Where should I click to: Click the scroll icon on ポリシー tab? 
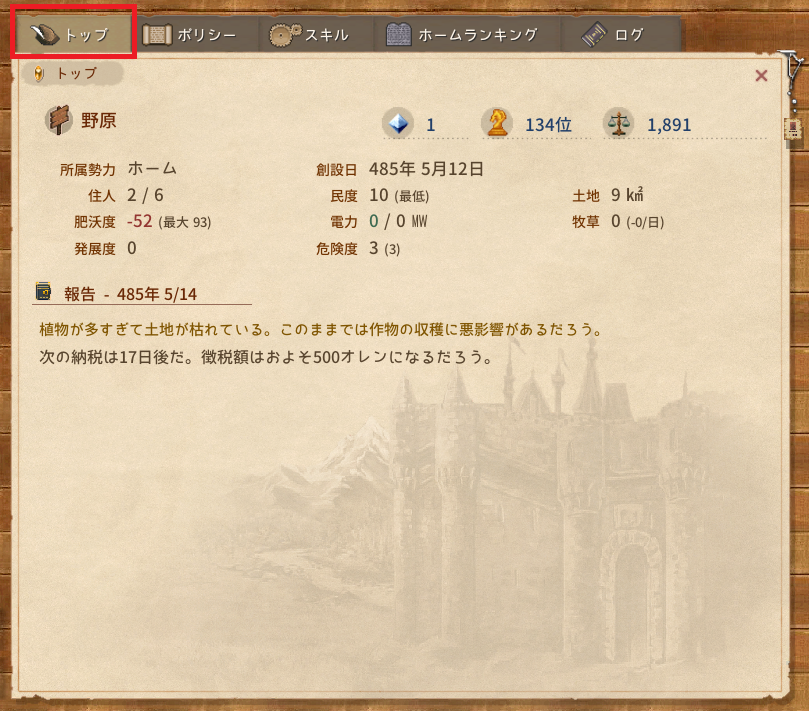[x=157, y=35]
